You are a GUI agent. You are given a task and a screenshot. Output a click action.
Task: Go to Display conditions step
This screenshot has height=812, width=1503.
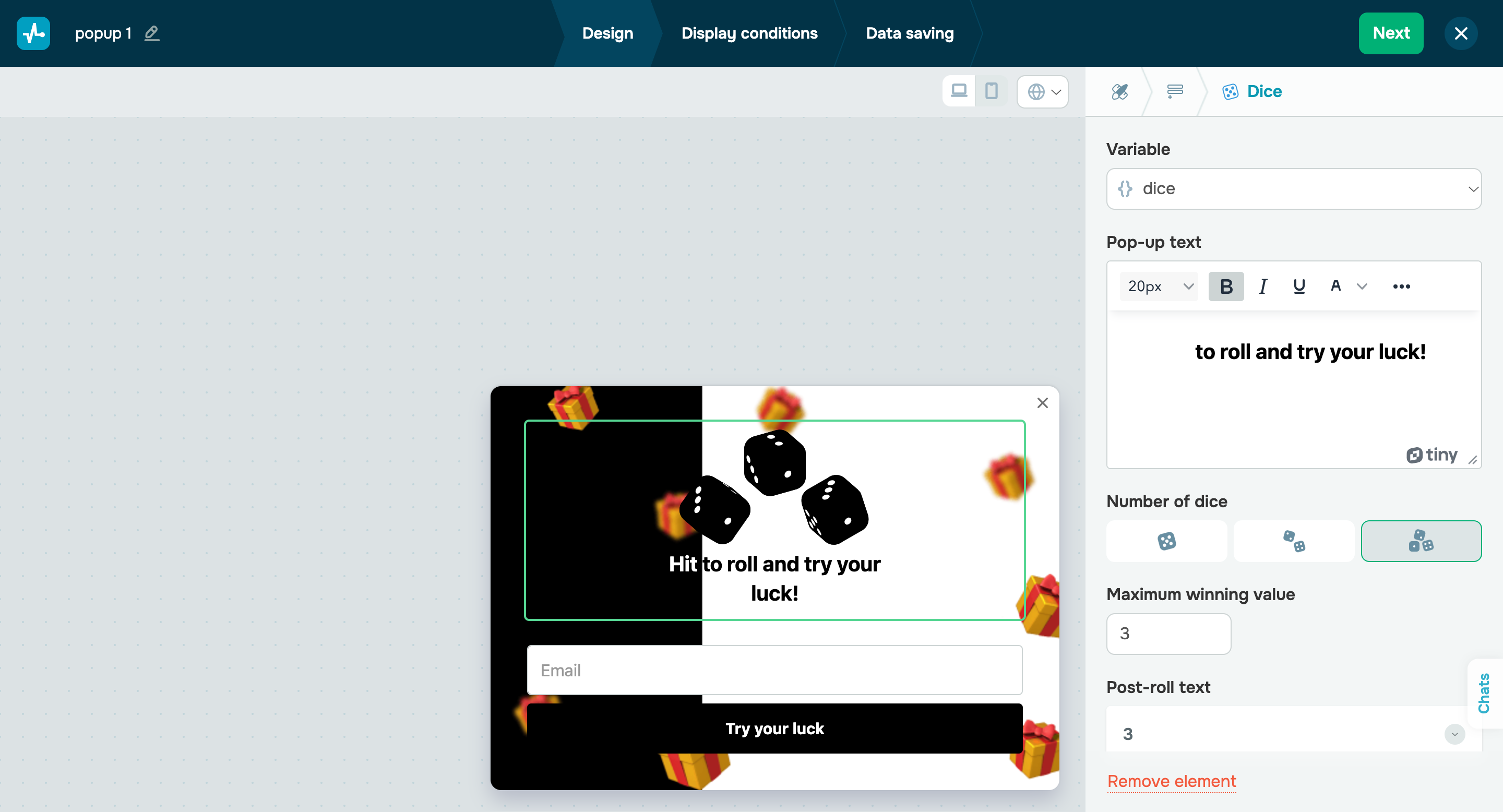click(x=749, y=33)
